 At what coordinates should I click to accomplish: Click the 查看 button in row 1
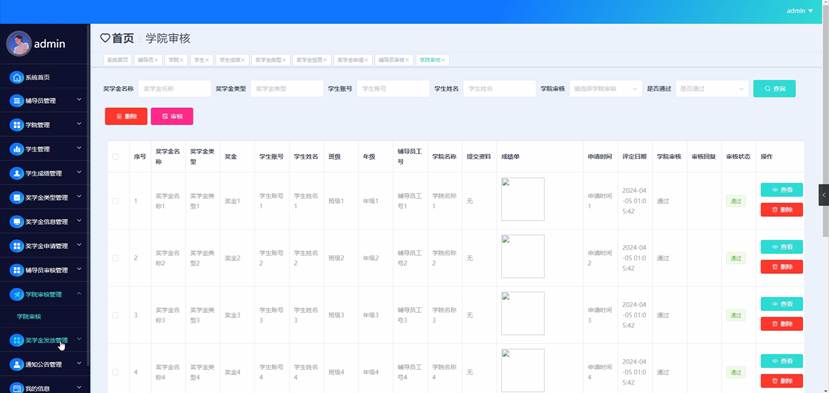pos(781,190)
